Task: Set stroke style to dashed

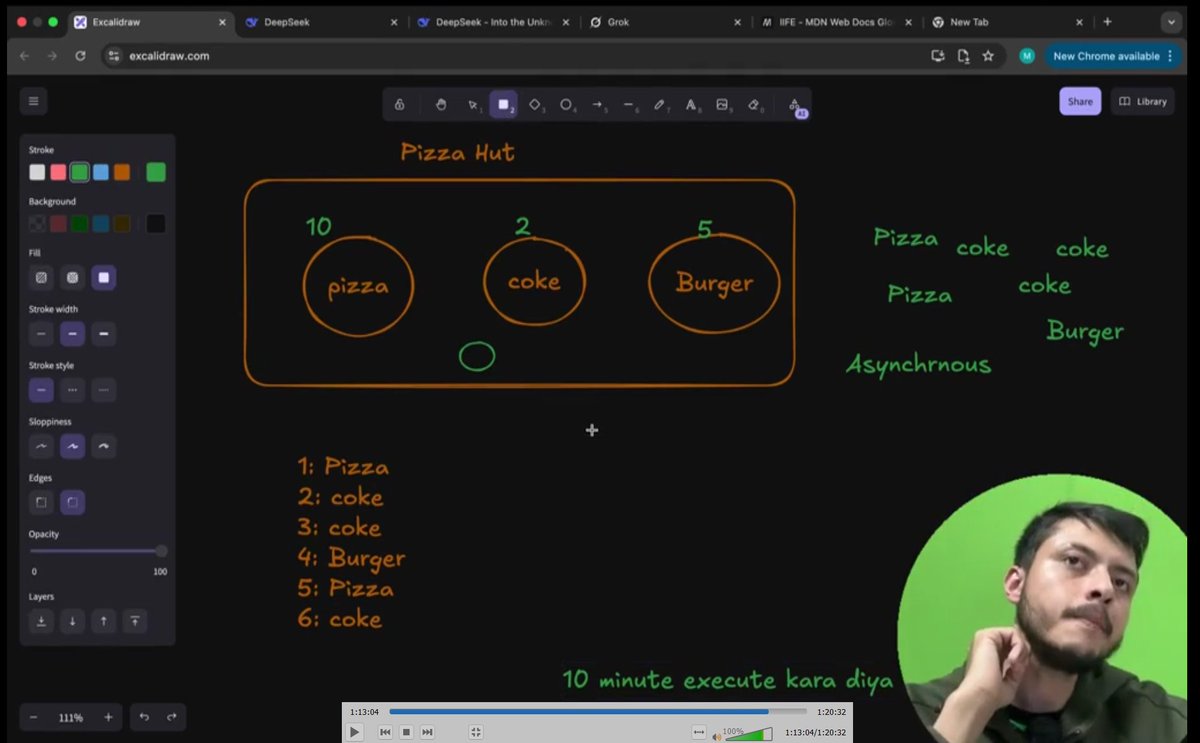Action: [x=72, y=389]
